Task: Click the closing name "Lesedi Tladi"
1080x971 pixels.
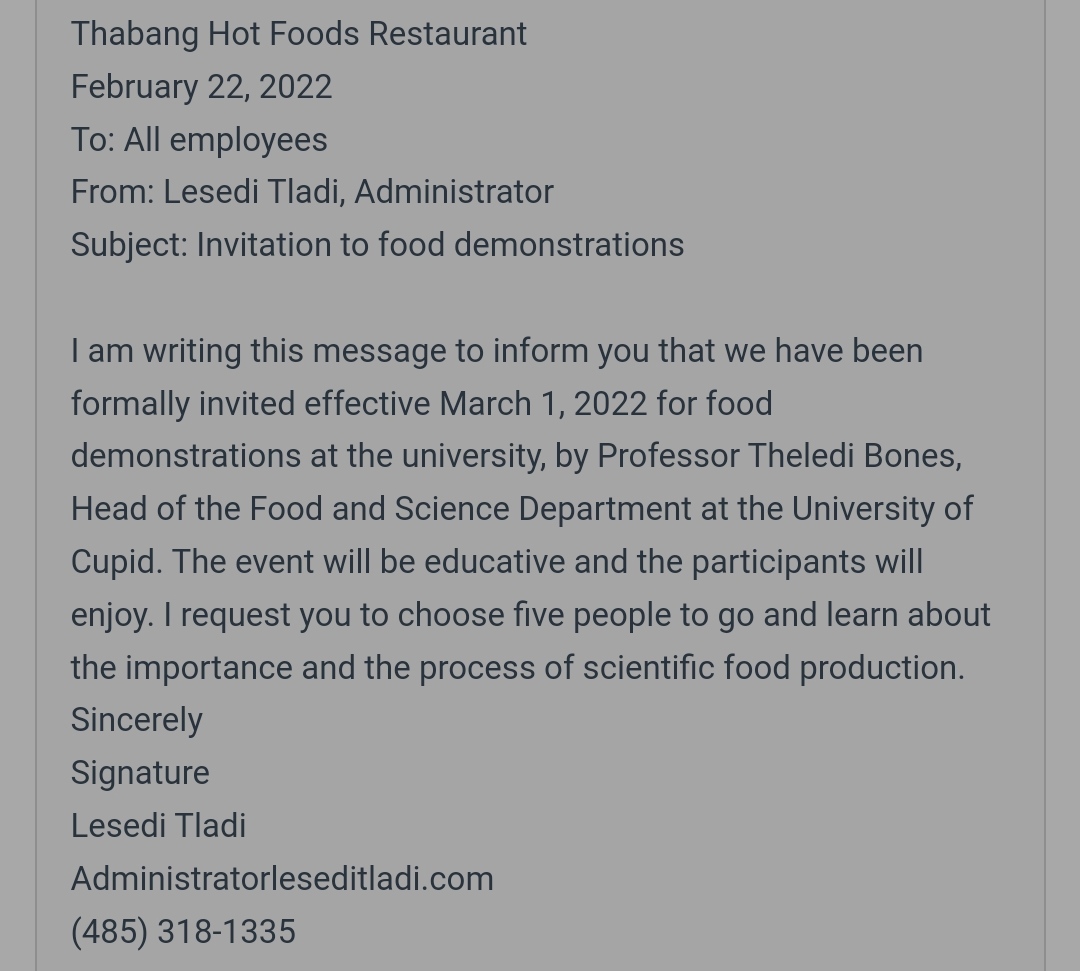Action: pyautogui.click(x=158, y=826)
